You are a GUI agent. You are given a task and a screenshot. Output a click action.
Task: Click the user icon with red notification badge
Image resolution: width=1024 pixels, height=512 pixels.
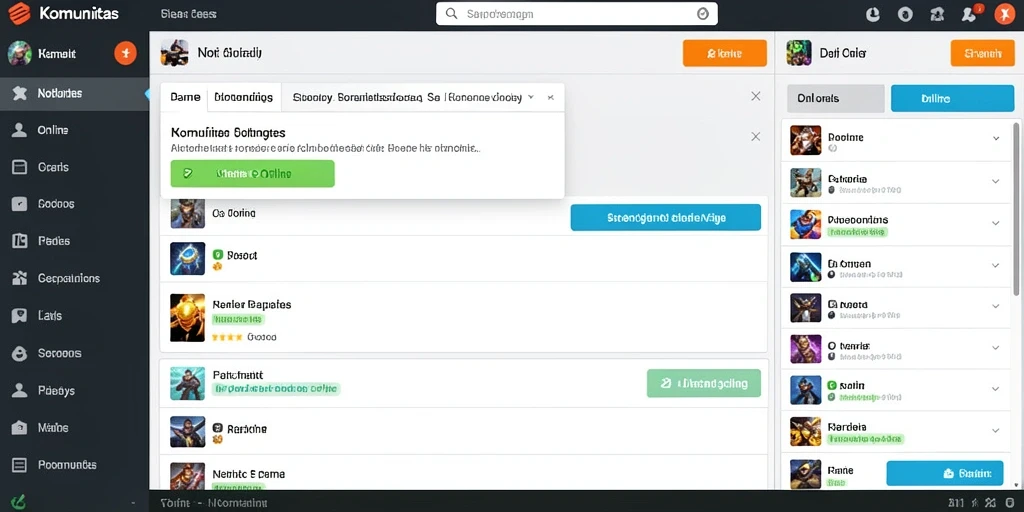970,14
